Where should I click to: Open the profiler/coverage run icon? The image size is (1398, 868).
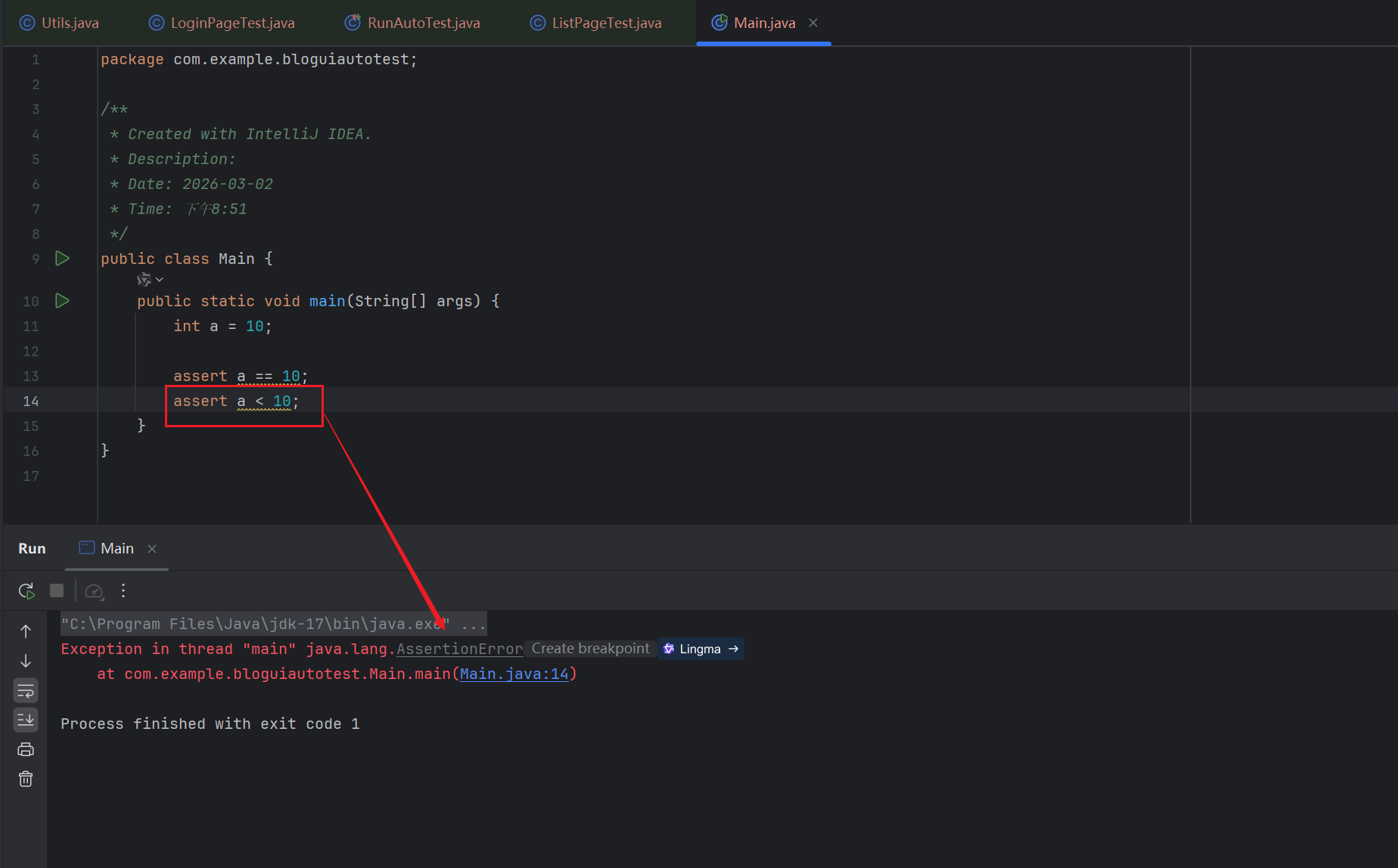[x=95, y=591]
